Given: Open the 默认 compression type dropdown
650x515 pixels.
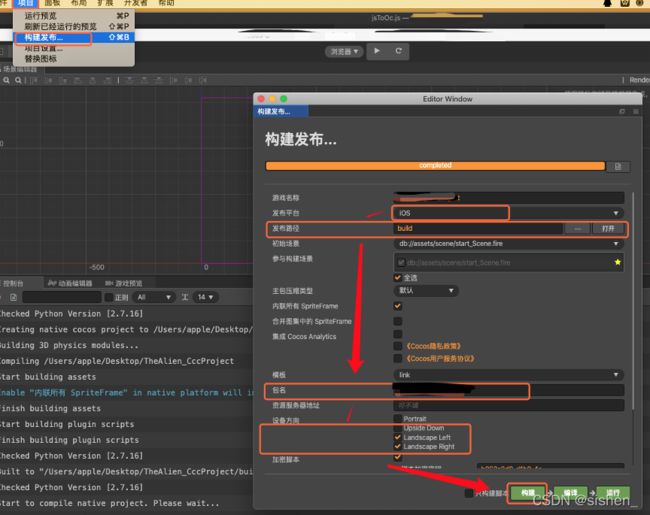Looking at the screenshot, I should tap(426, 291).
